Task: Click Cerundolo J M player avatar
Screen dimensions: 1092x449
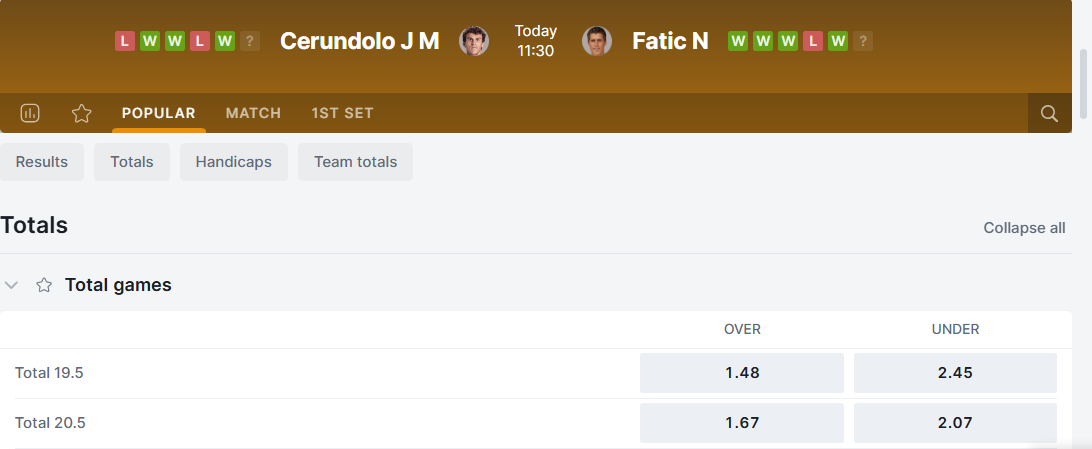Action: click(473, 41)
